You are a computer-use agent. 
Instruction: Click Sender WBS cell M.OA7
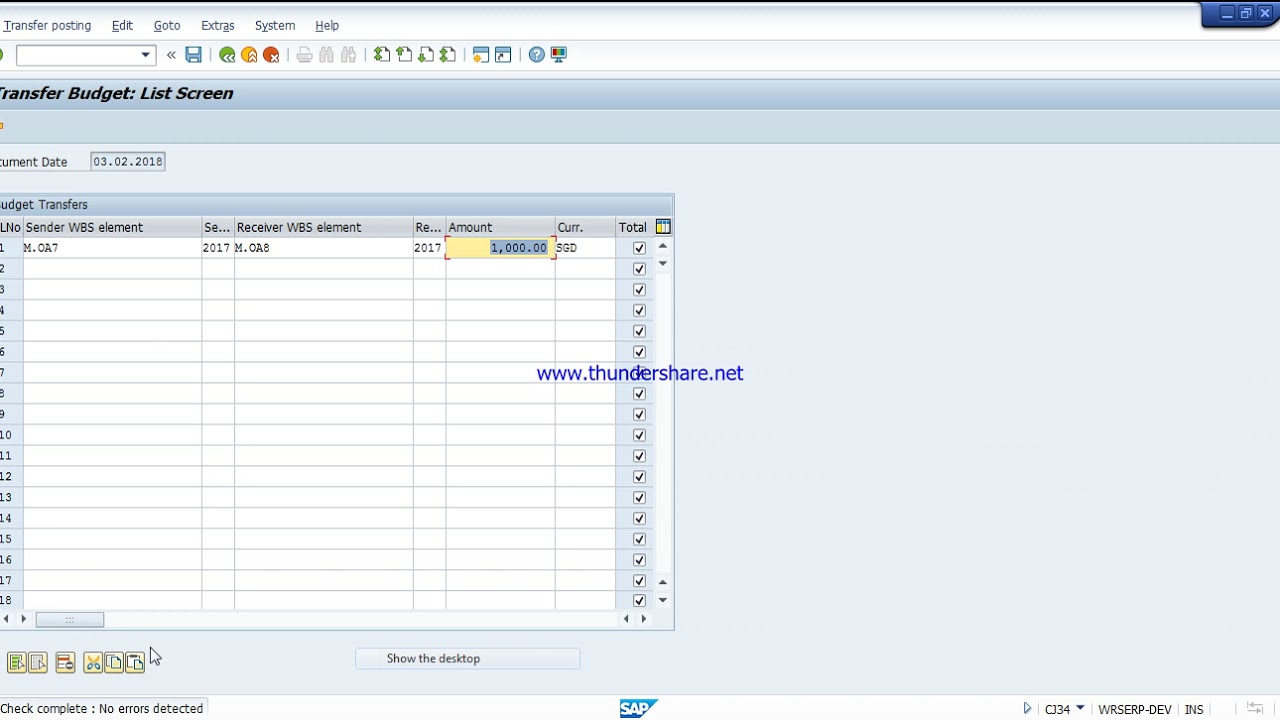112,248
